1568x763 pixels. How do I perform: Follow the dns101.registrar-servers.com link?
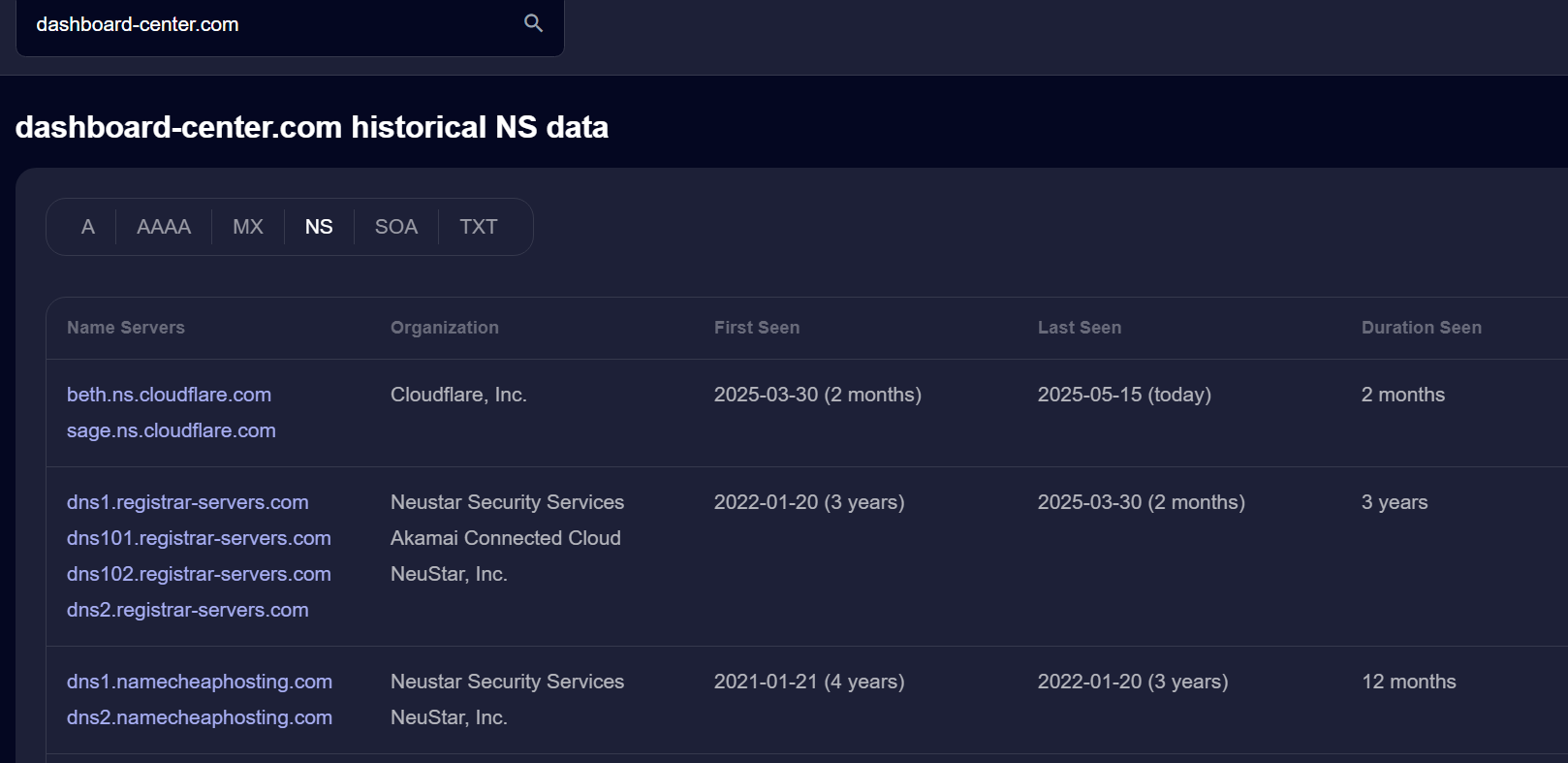pos(199,538)
